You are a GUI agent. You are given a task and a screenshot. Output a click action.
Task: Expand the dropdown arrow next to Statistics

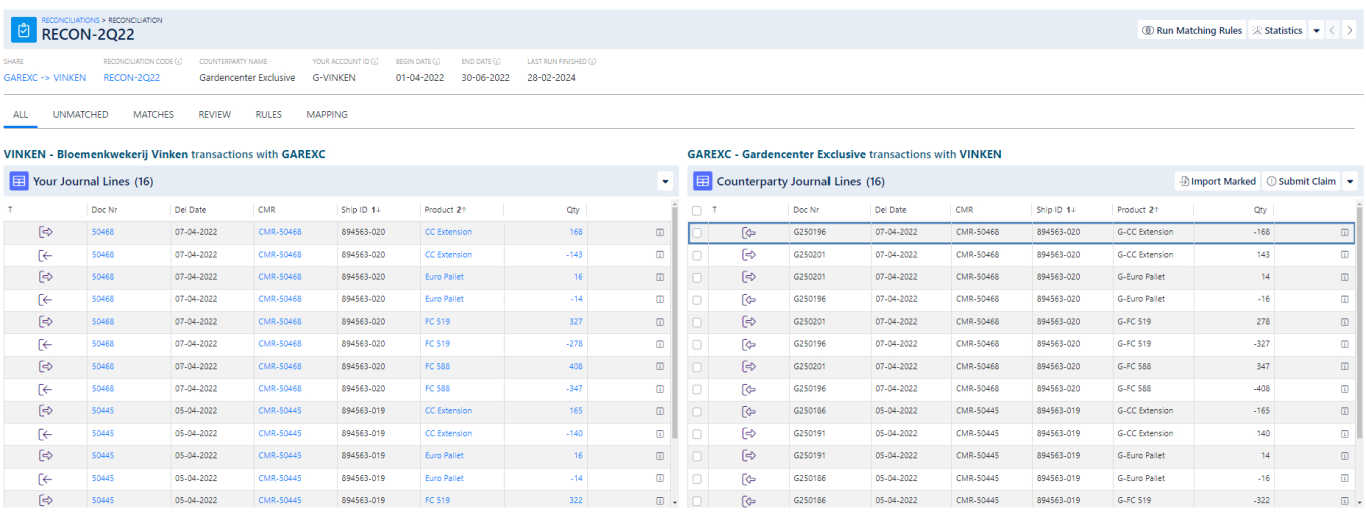click(1316, 31)
